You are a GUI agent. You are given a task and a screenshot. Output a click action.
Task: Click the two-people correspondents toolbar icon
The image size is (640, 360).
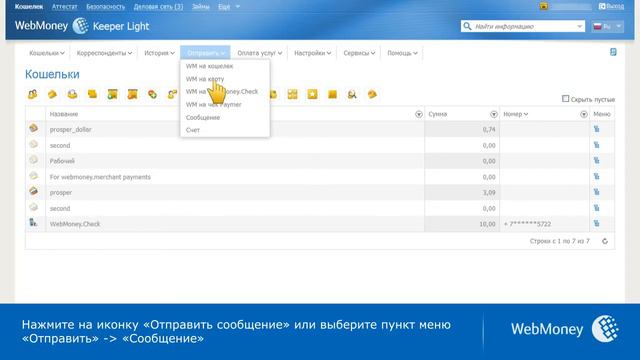tap(33, 94)
